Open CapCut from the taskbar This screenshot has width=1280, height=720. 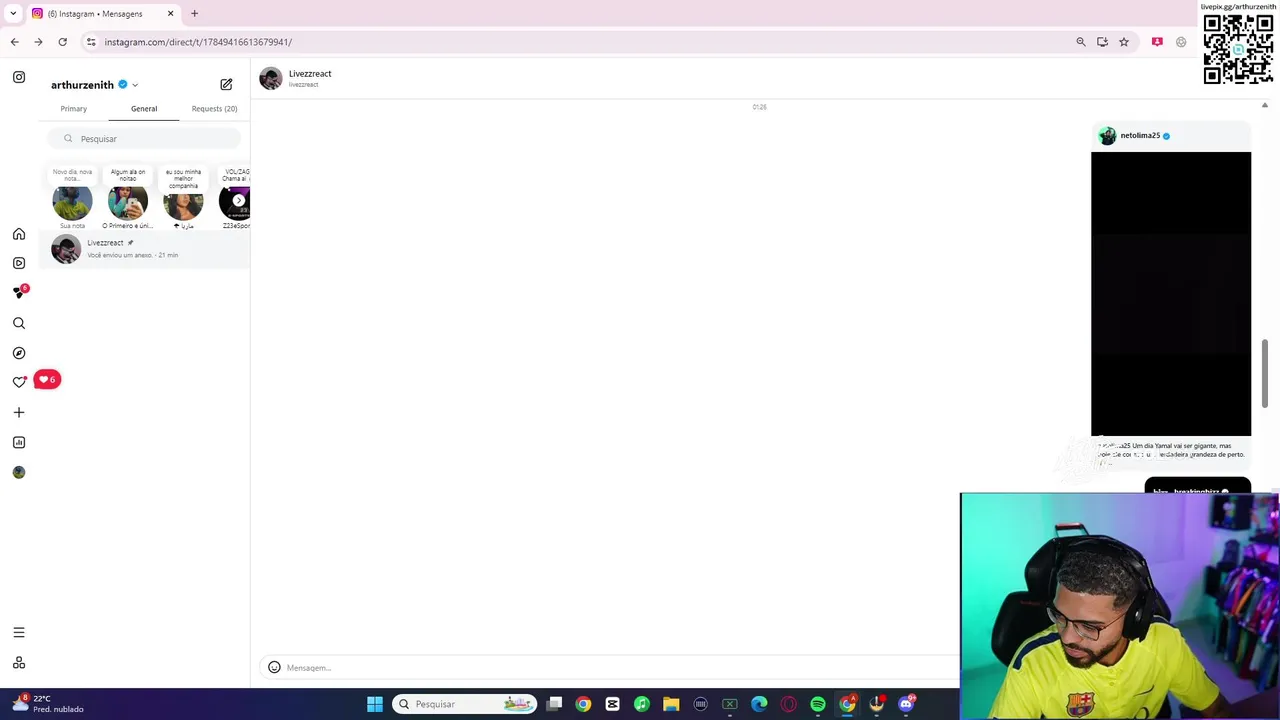coord(612,704)
